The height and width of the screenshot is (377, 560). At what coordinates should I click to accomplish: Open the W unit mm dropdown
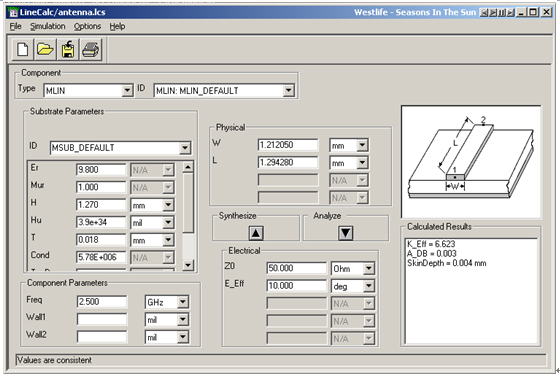[x=362, y=145]
